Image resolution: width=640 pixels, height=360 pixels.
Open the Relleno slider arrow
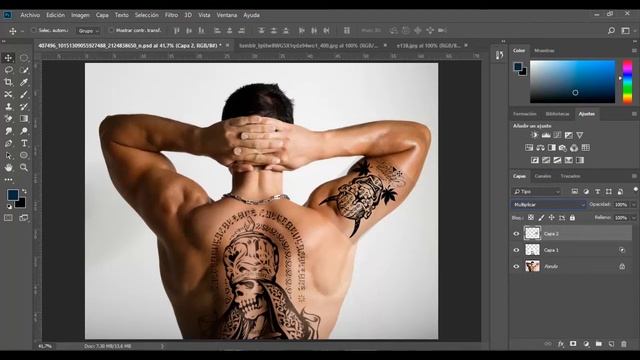pyautogui.click(x=633, y=218)
